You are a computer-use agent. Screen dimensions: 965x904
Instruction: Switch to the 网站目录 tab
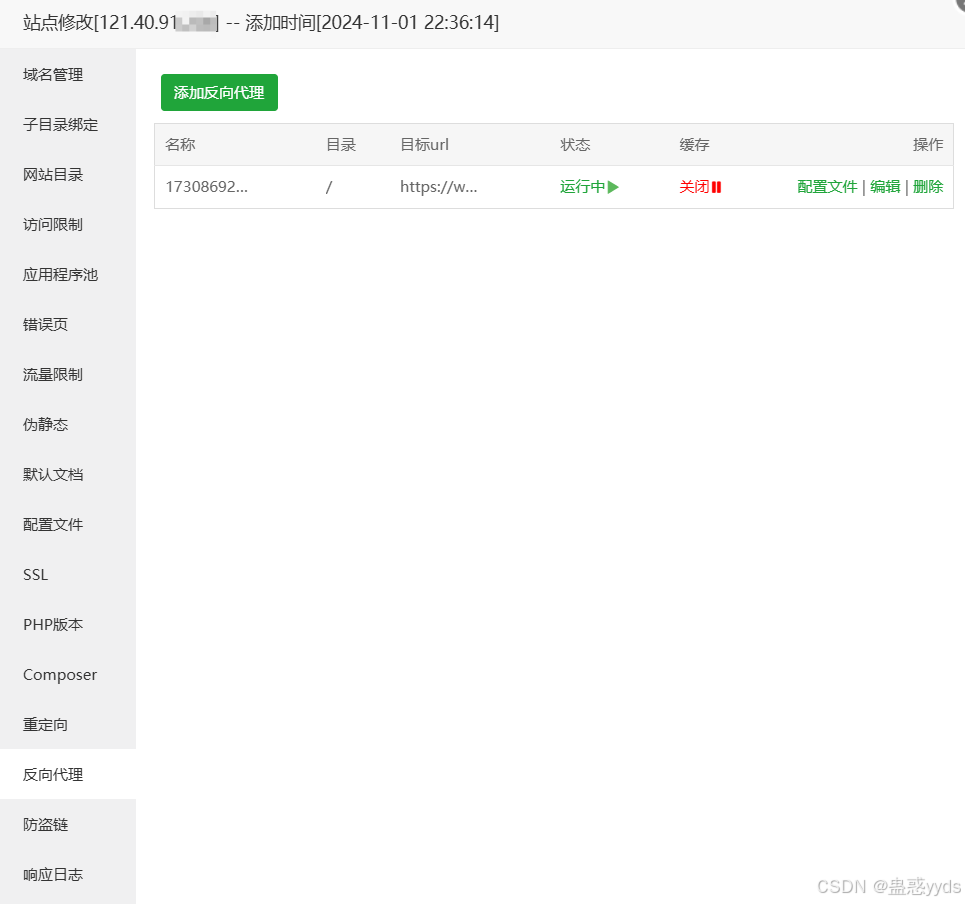coord(68,175)
